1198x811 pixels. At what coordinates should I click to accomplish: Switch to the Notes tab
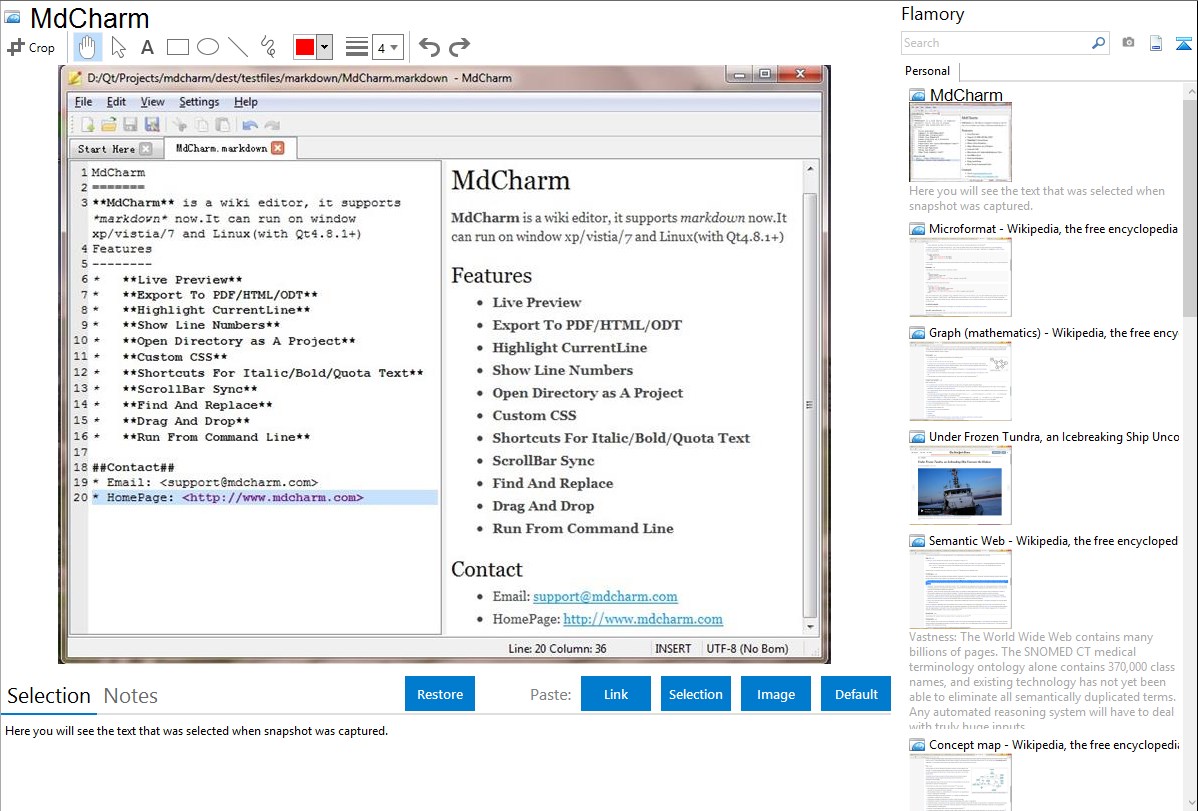coord(130,696)
